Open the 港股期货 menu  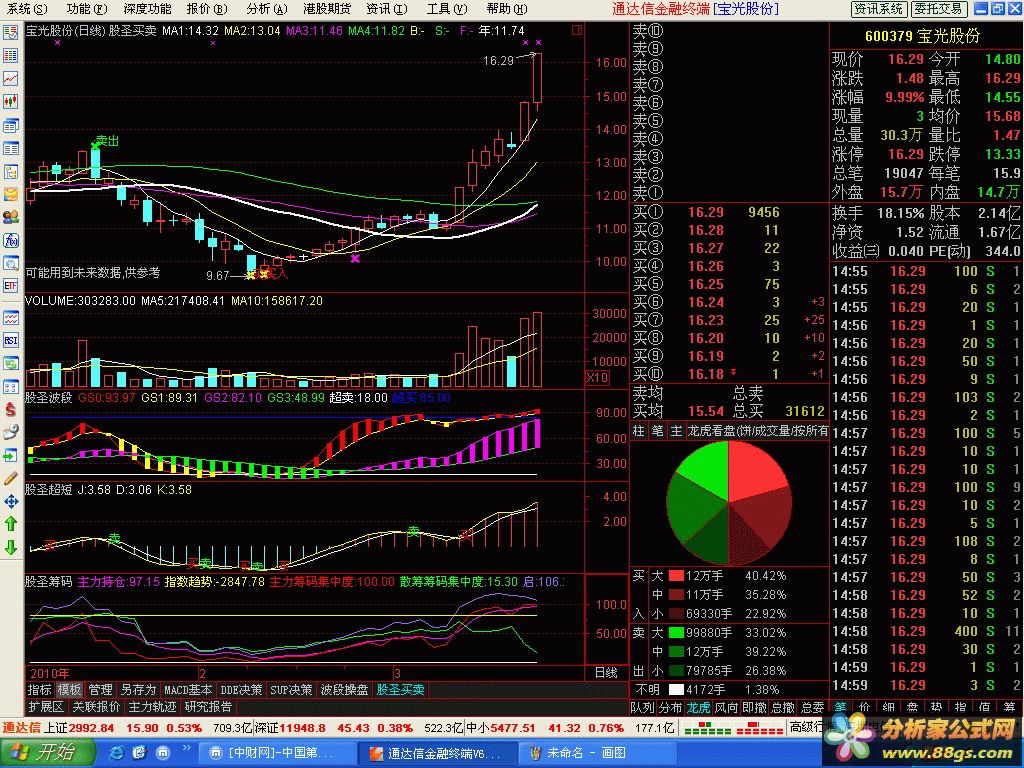(327, 8)
